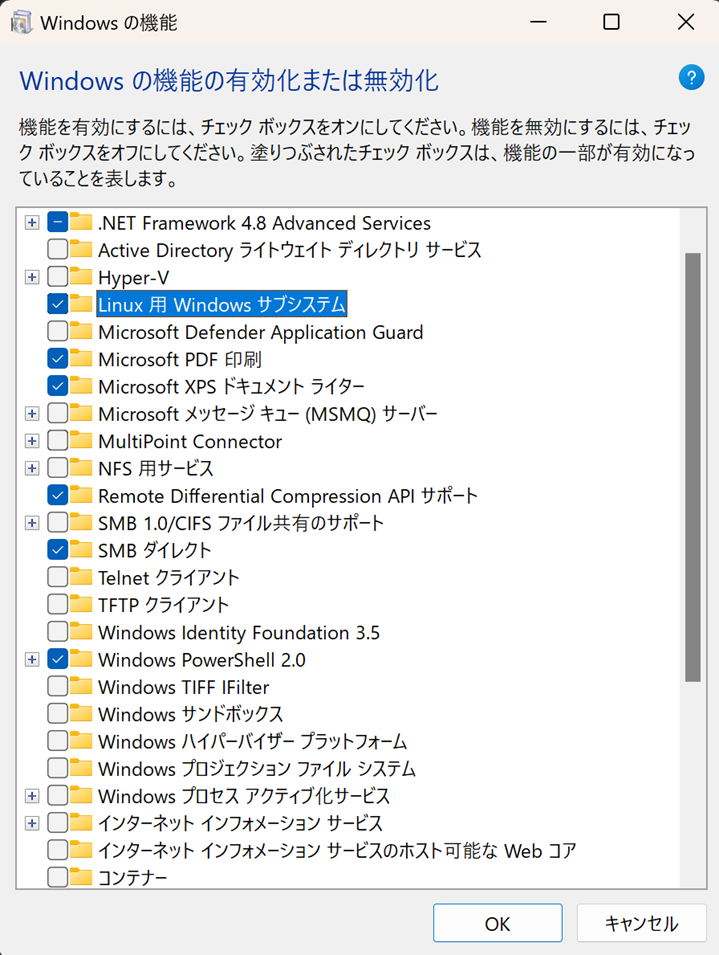719x955 pixels.
Task: Select Microsoft Defender Application Guard item
Action: tap(260, 332)
